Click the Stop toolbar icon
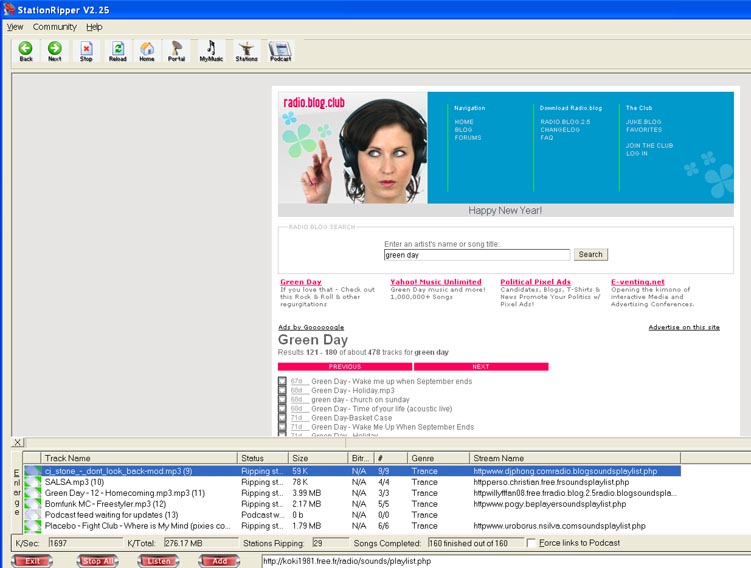 click(86, 51)
